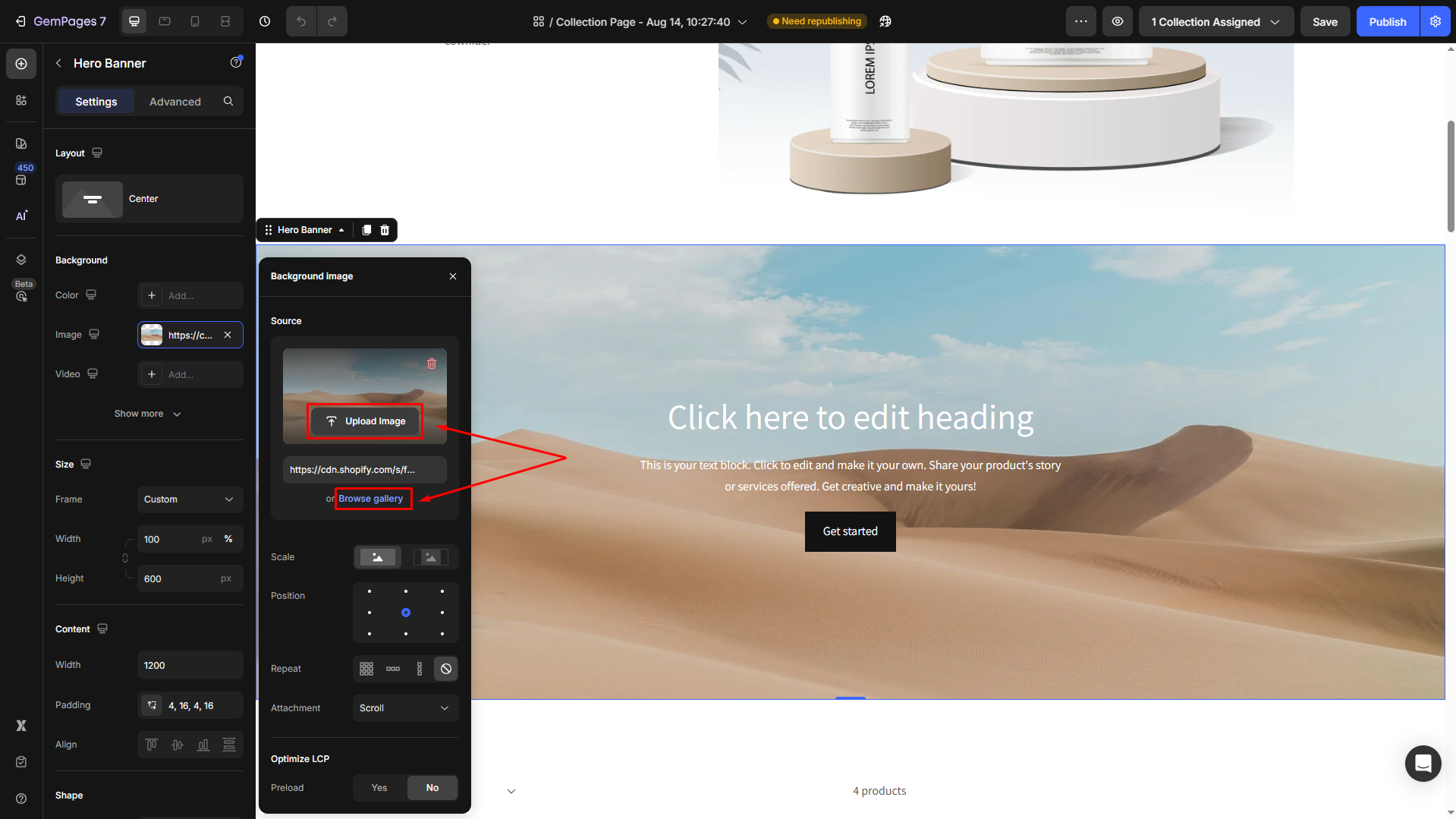The height and width of the screenshot is (819, 1456).
Task: Expand Show more background options
Action: coord(148,414)
